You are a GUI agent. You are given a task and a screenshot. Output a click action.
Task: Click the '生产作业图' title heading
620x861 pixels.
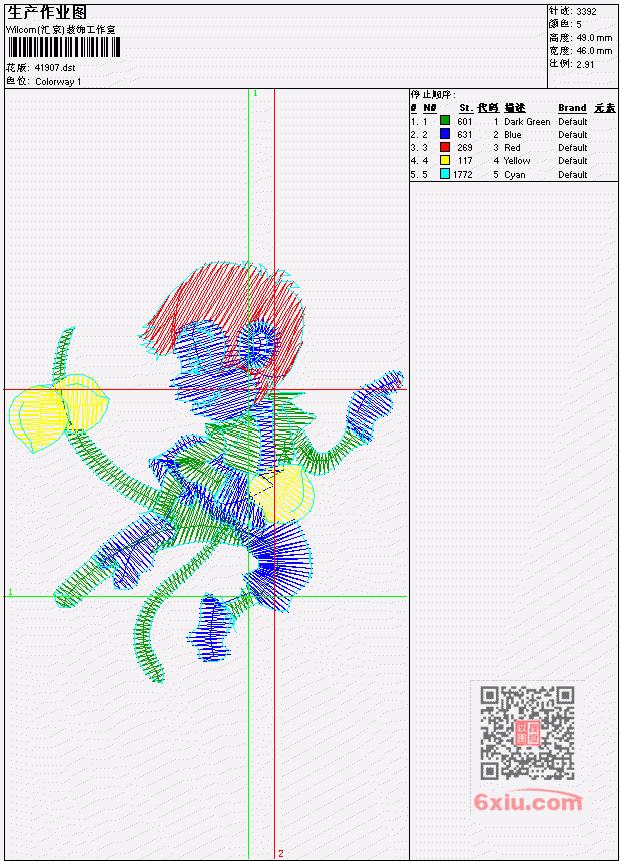pyautogui.click(x=47, y=13)
